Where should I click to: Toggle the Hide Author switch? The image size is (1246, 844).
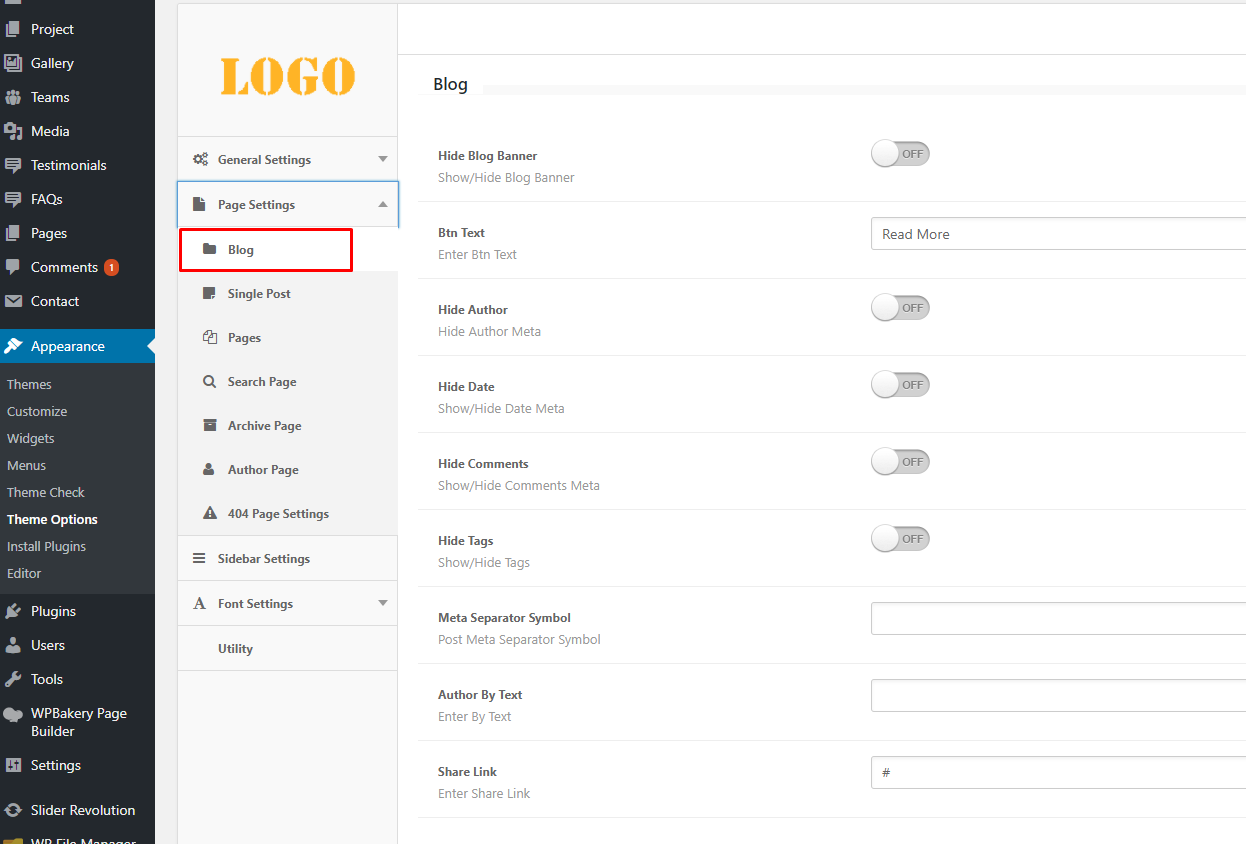pos(900,308)
